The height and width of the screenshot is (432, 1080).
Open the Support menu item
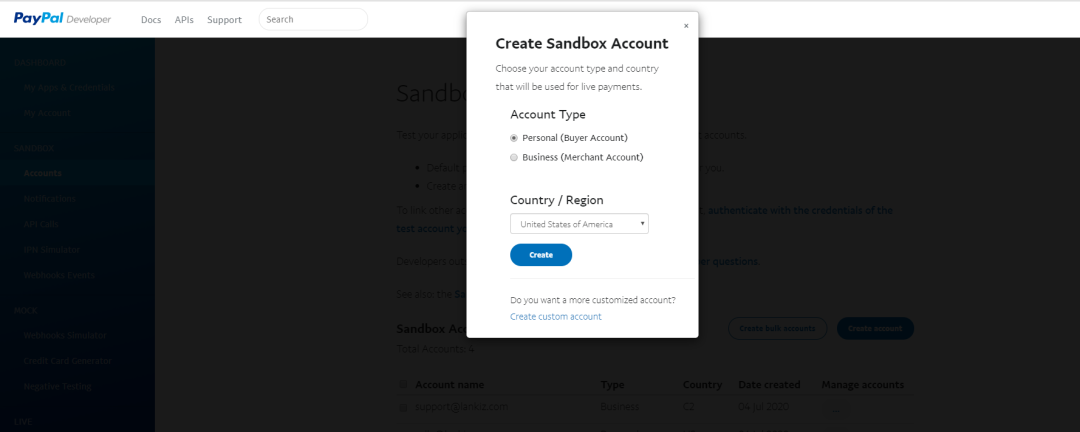click(x=225, y=20)
